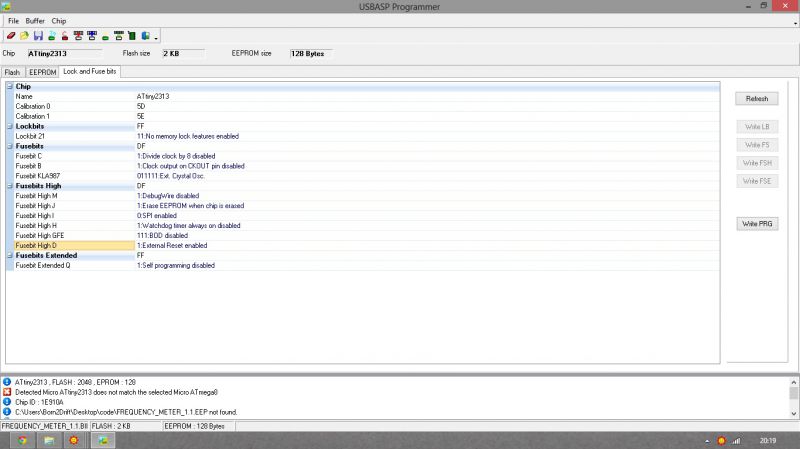Collapse the Chip section
The width and height of the screenshot is (800, 449).
click(x=10, y=86)
